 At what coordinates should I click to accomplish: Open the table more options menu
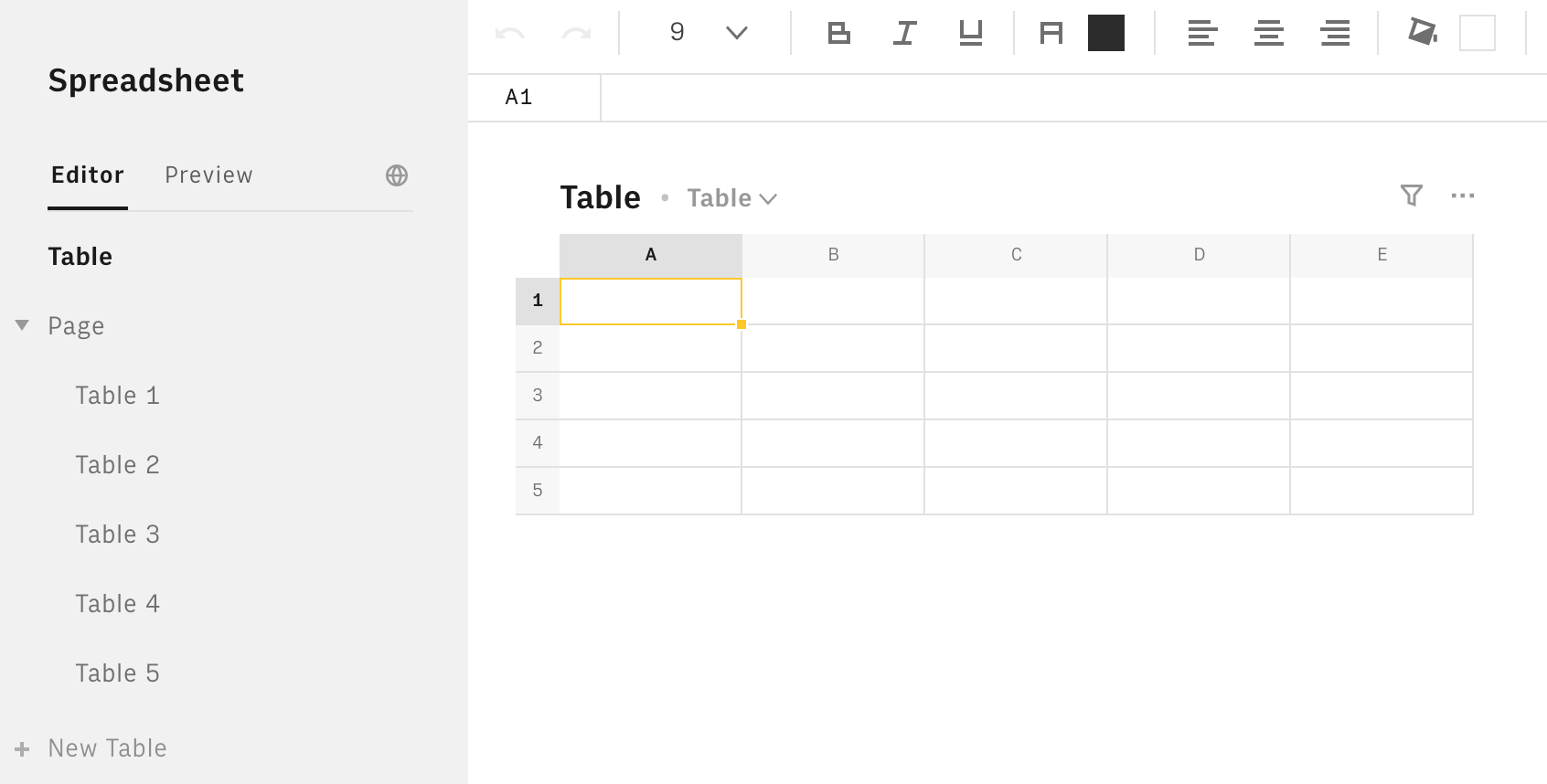pos(1462,196)
